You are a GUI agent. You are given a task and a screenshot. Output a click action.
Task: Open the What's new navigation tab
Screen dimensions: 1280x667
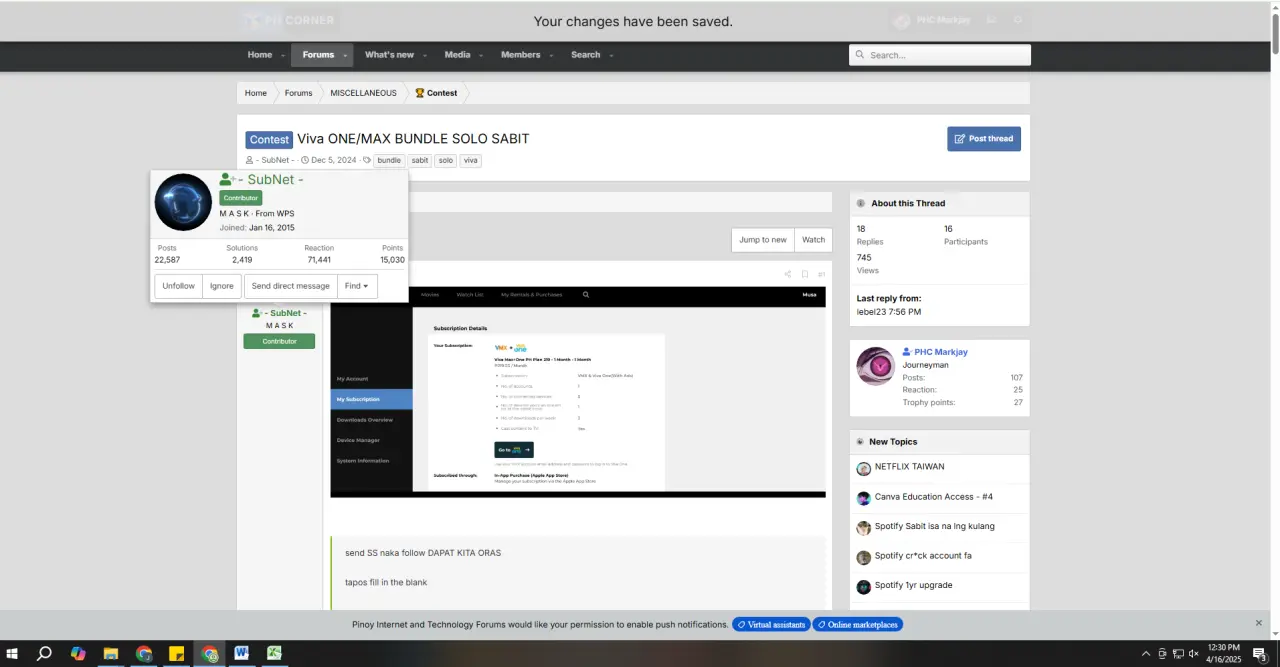point(389,55)
